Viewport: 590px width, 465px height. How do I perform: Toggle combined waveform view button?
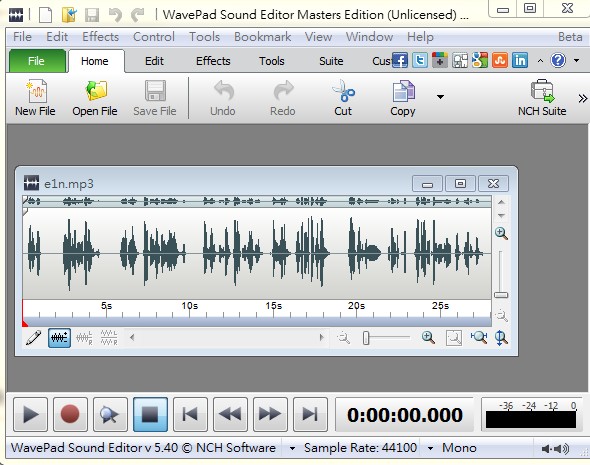59,337
